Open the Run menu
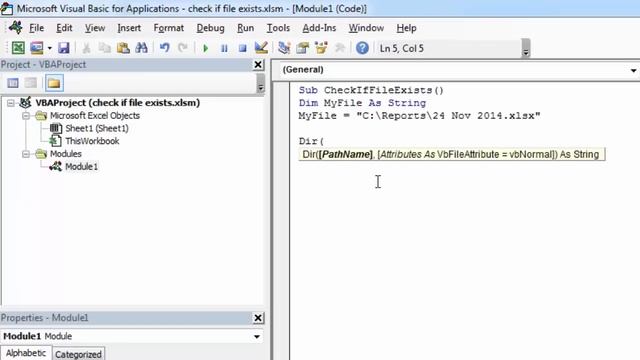The image size is (640, 360). tap(245, 28)
